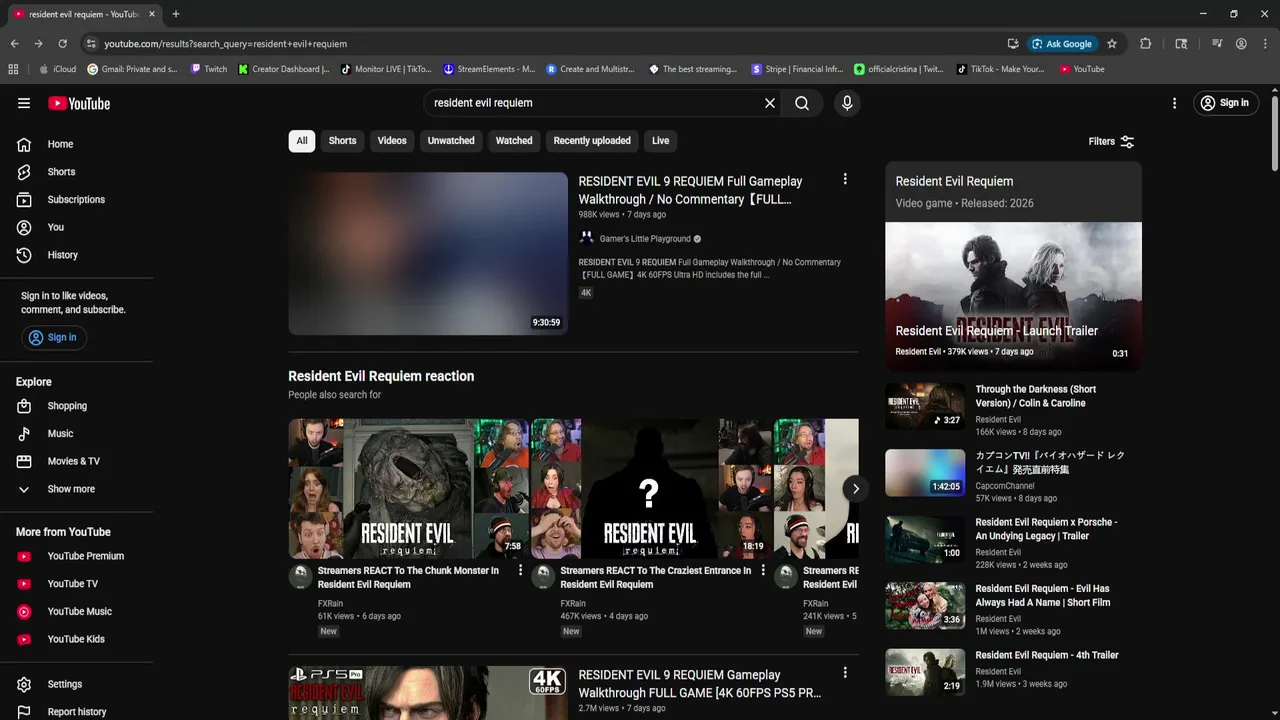Select the Shorts filter chip

pos(342,141)
